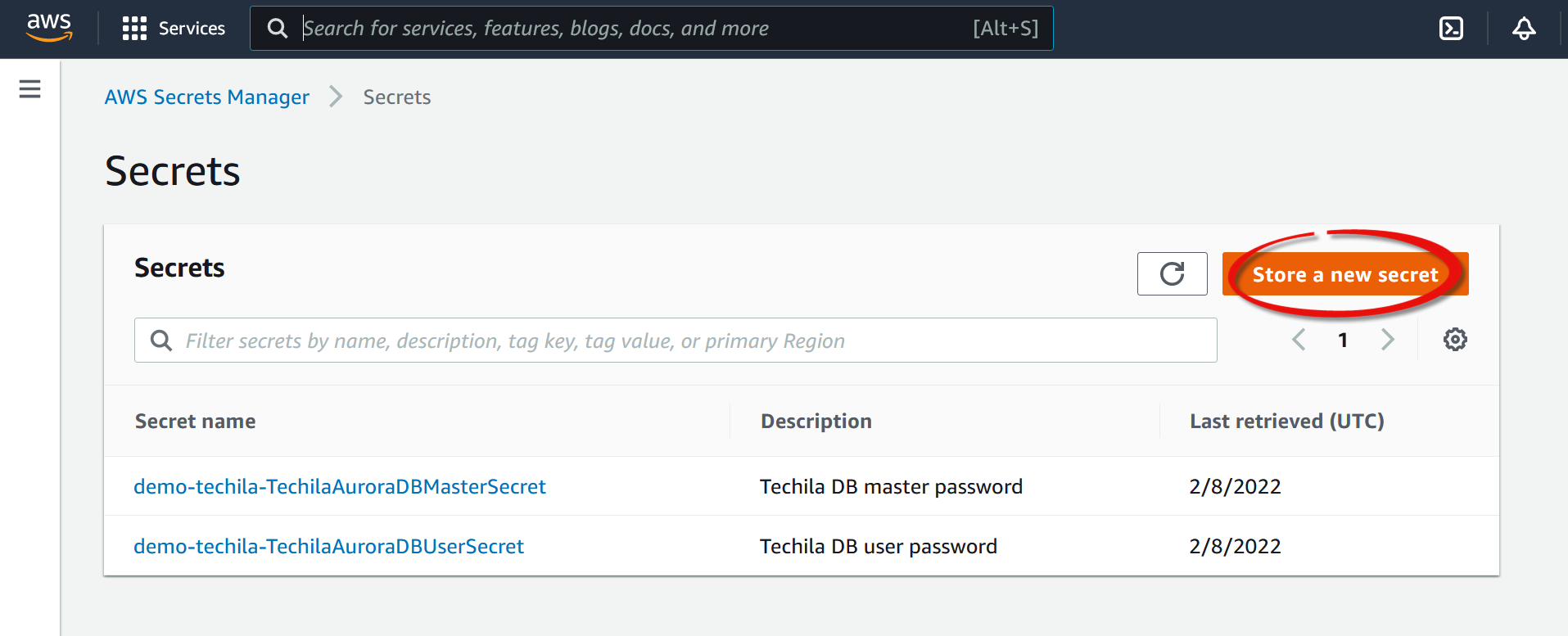
Task: Open the table preferences gear
Action: tap(1454, 340)
